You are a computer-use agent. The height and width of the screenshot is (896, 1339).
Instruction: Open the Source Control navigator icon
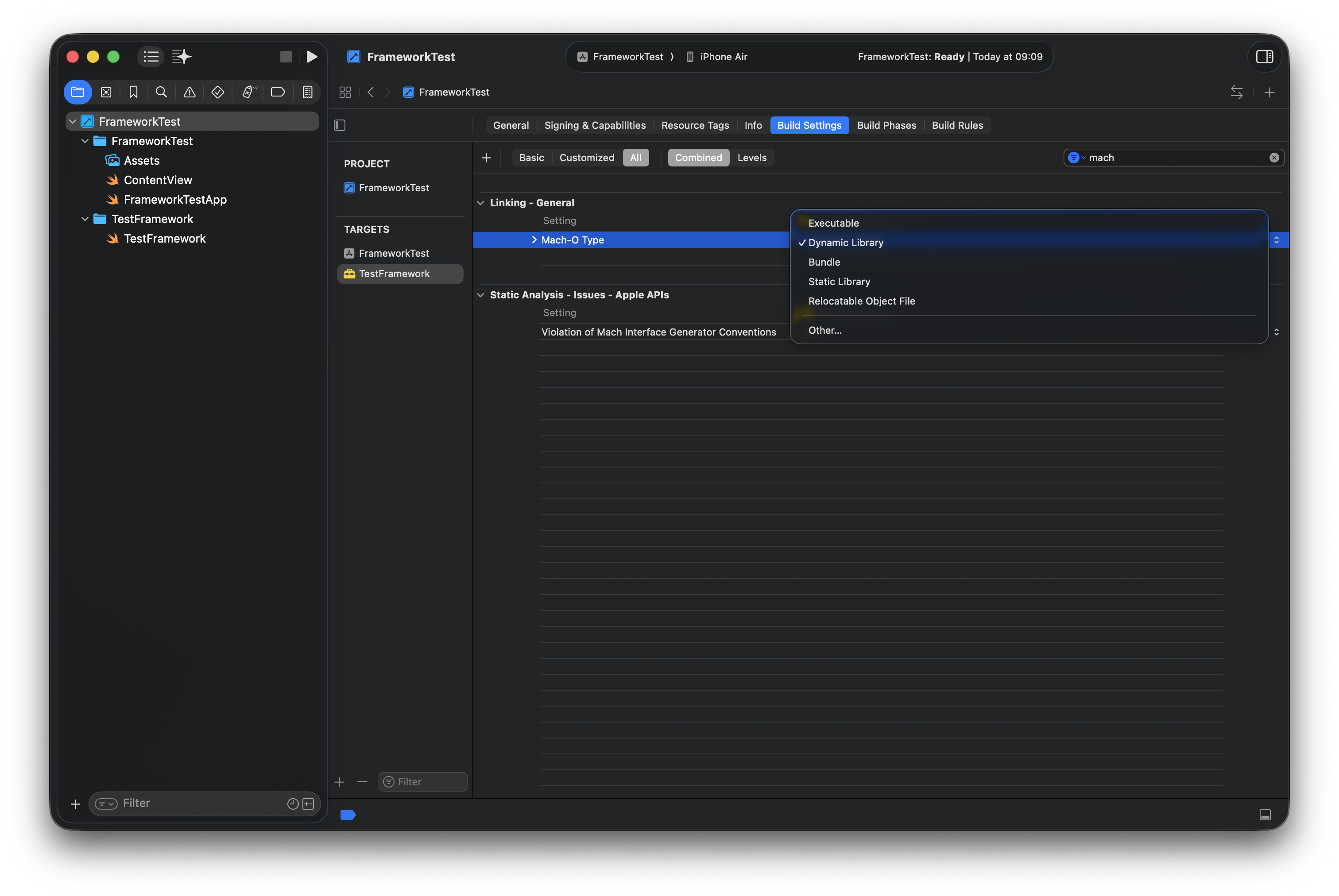coord(106,92)
